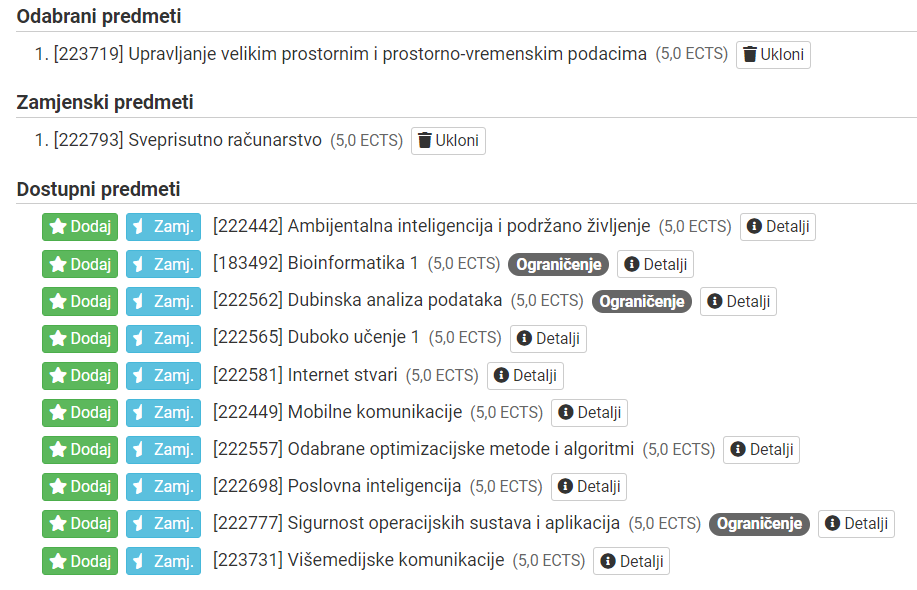Show Ograničenje badge for Dubinska analiza podataka

point(642,301)
